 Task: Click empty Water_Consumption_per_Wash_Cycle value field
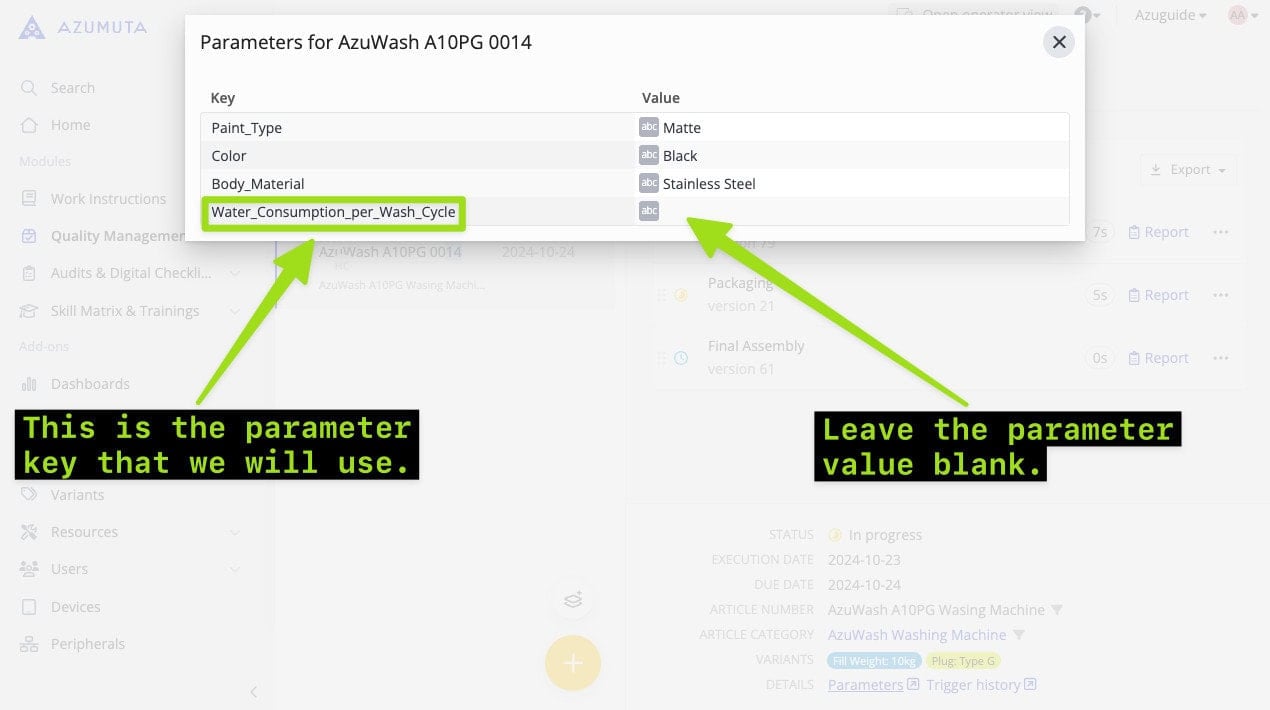pos(860,211)
